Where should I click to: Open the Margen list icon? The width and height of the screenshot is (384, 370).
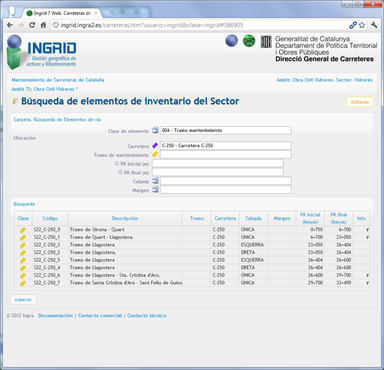(155, 190)
